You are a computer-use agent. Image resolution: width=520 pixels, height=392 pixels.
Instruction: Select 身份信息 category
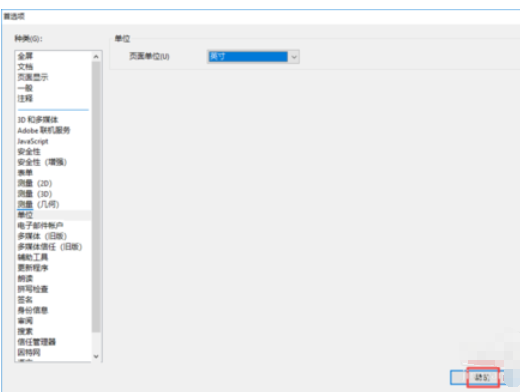coord(33,310)
